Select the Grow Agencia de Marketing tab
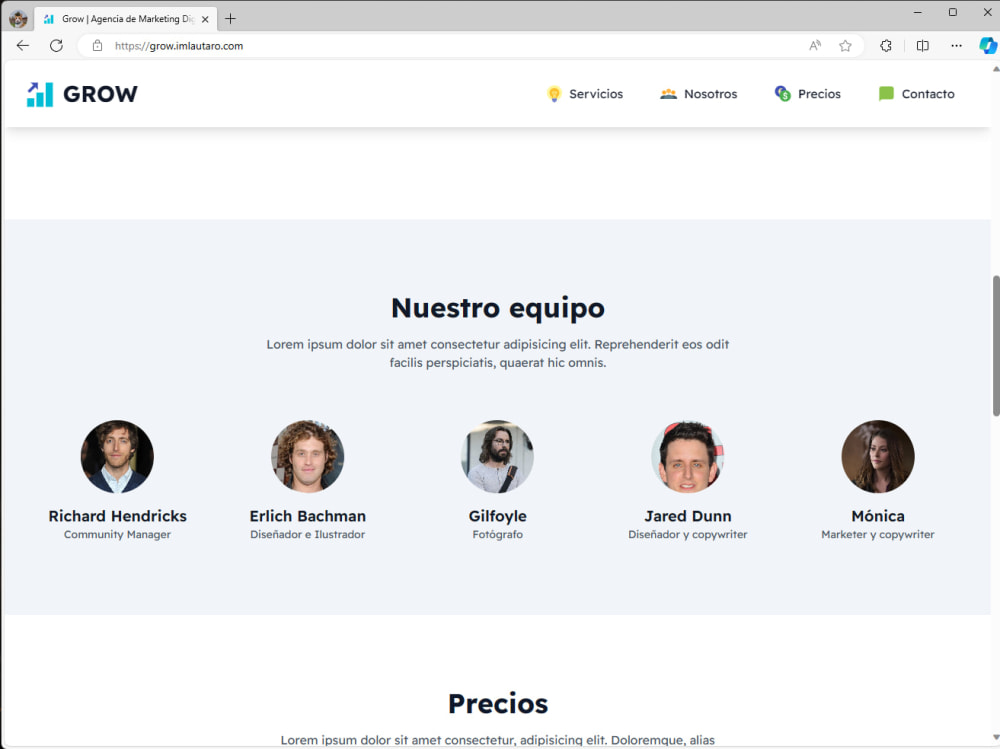This screenshot has width=1000, height=749. (x=126, y=19)
